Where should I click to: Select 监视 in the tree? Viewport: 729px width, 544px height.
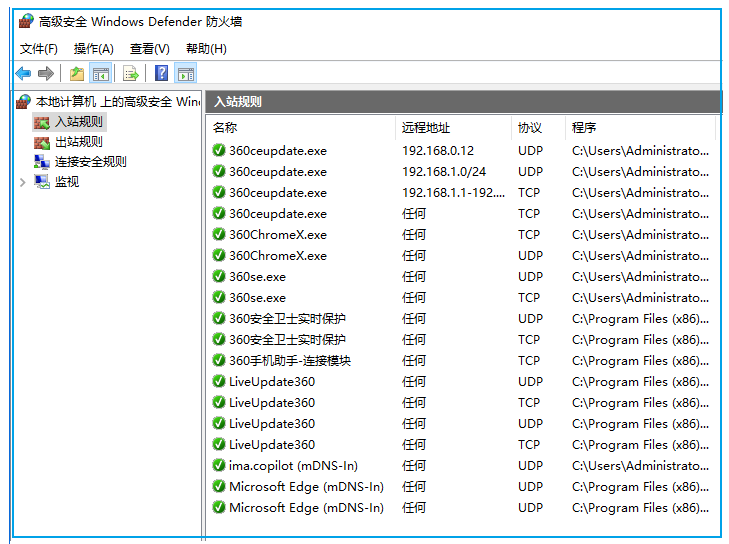67,182
